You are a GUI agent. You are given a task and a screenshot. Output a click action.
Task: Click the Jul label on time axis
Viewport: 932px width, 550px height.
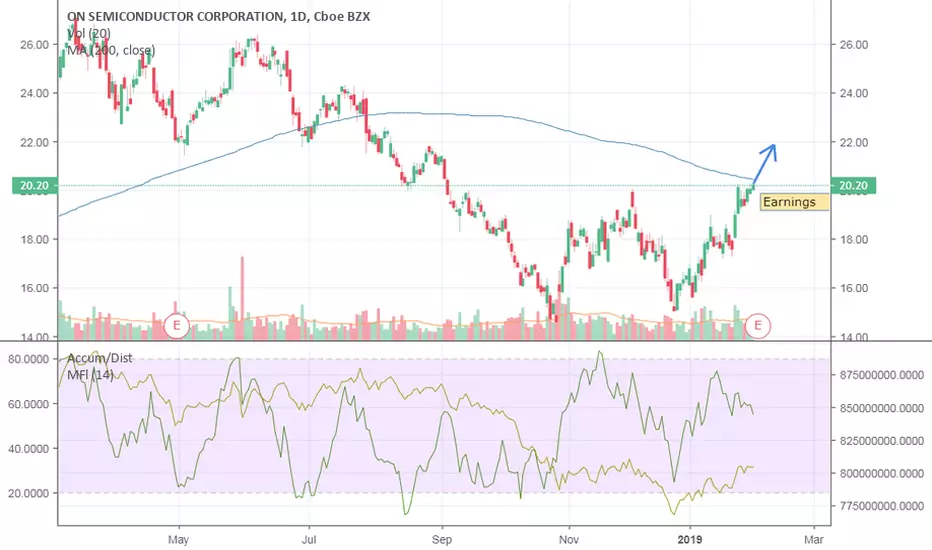(308, 539)
